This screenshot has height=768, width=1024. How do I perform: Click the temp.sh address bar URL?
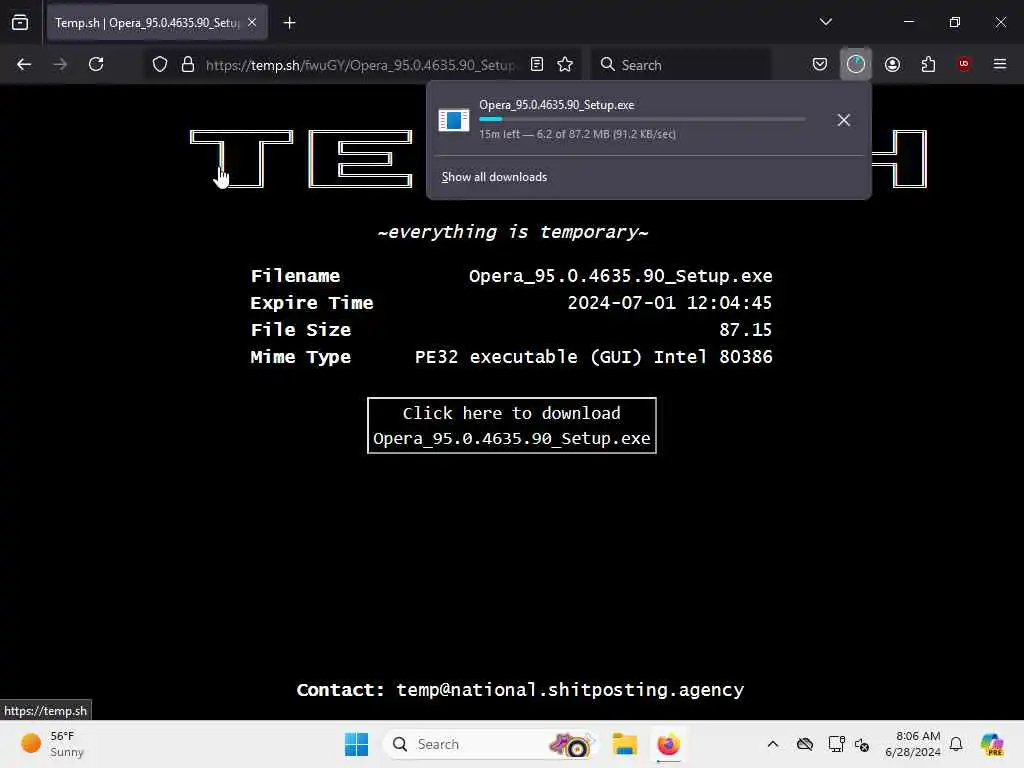coord(360,65)
